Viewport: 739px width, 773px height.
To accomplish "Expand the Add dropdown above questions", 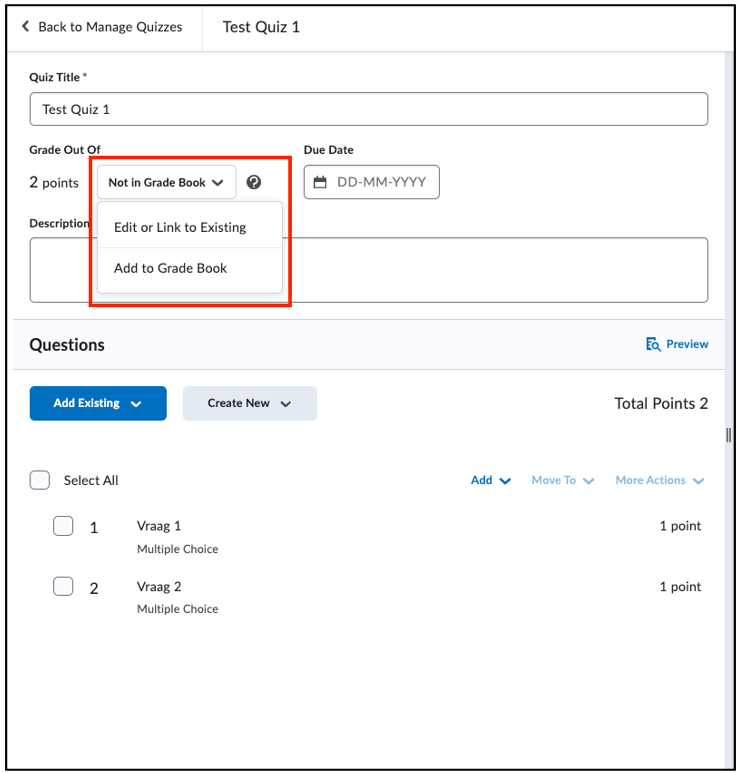I will pyautogui.click(x=491, y=480).
